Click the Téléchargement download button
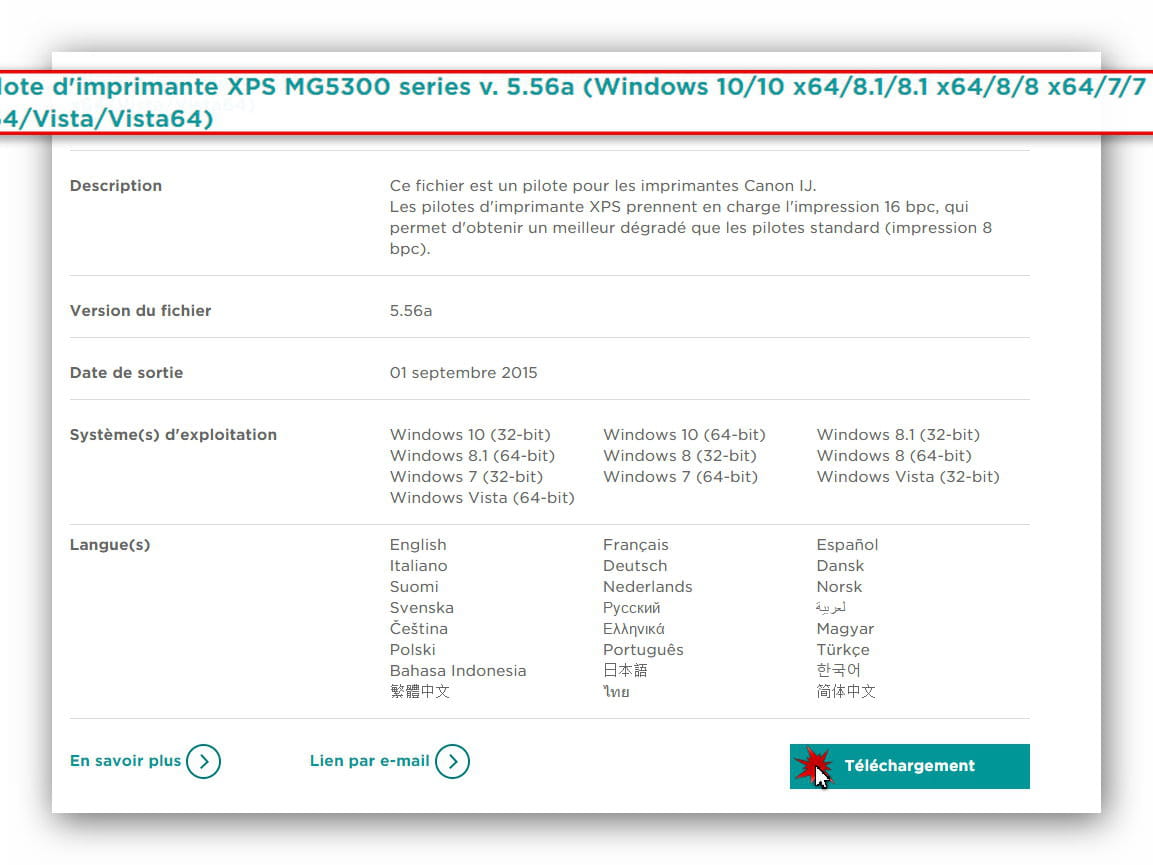The image size is (1153, 865). [x=910, y=766]
